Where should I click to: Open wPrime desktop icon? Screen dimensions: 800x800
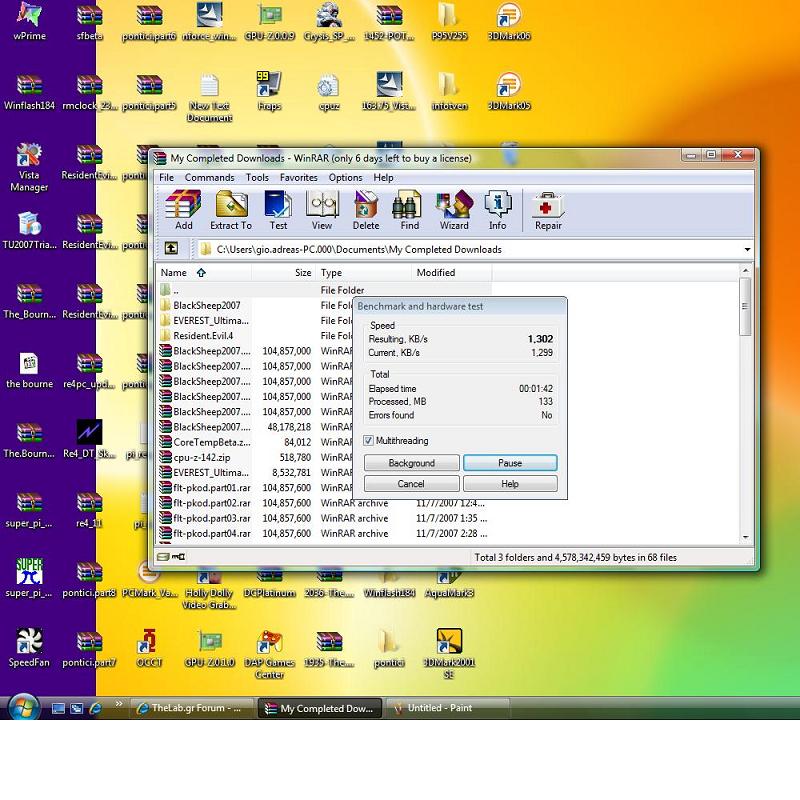click(x=29, y=21)
